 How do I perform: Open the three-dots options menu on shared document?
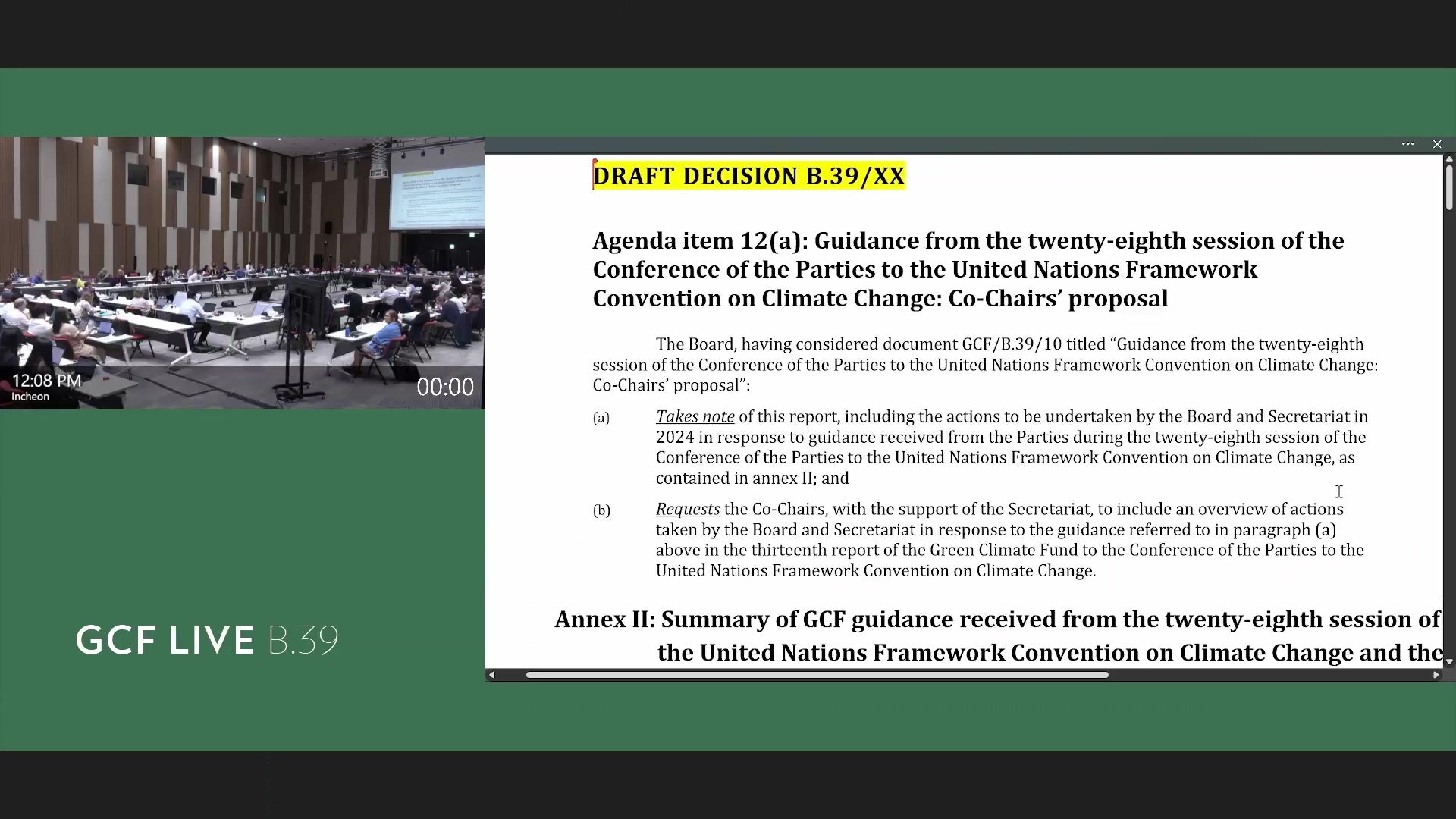click(1407, 144)
